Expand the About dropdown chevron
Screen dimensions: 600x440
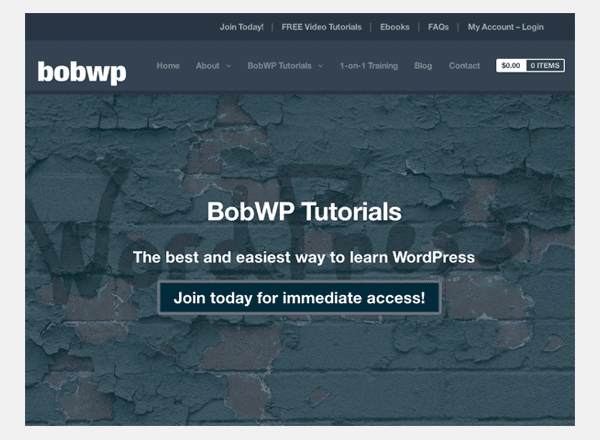point(228,66)
